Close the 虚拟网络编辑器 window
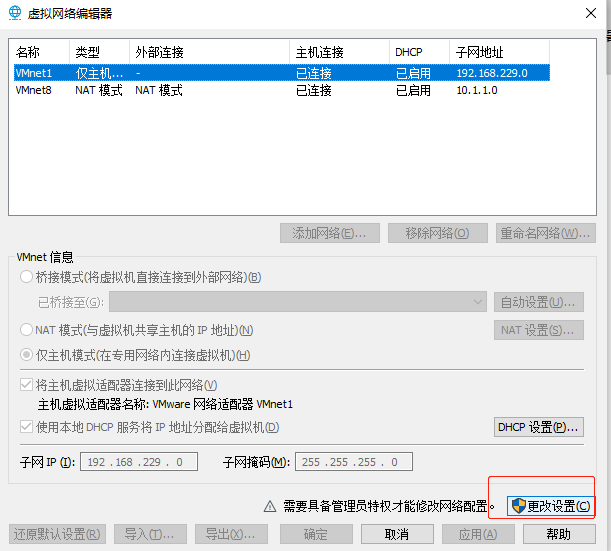The width and height of the screenshot is (611, 551). click(x=591, y=13)
